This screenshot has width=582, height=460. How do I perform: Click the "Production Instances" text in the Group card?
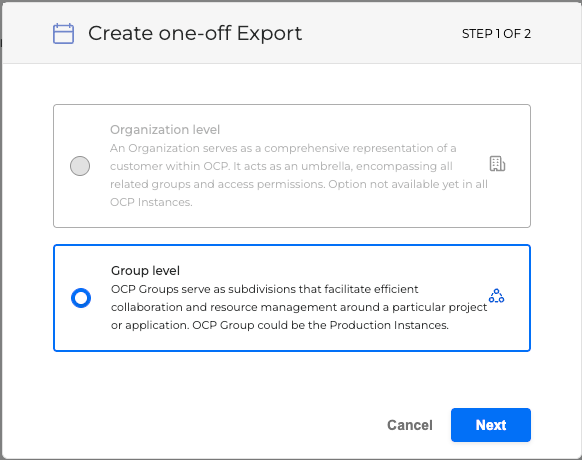coord(388,325)
